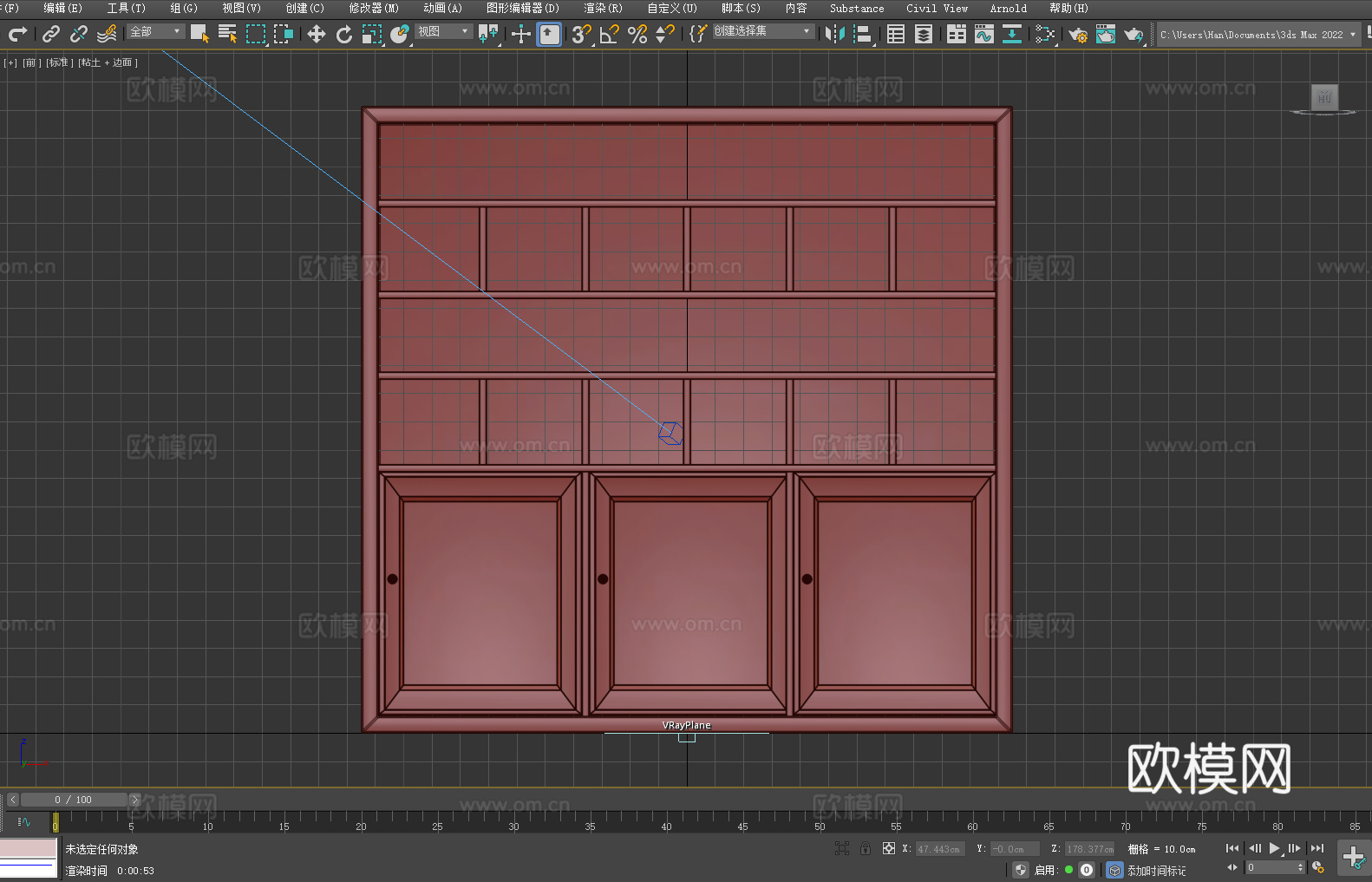
Task: Open the 修改器(M) menu
Action: pos(374,8)
